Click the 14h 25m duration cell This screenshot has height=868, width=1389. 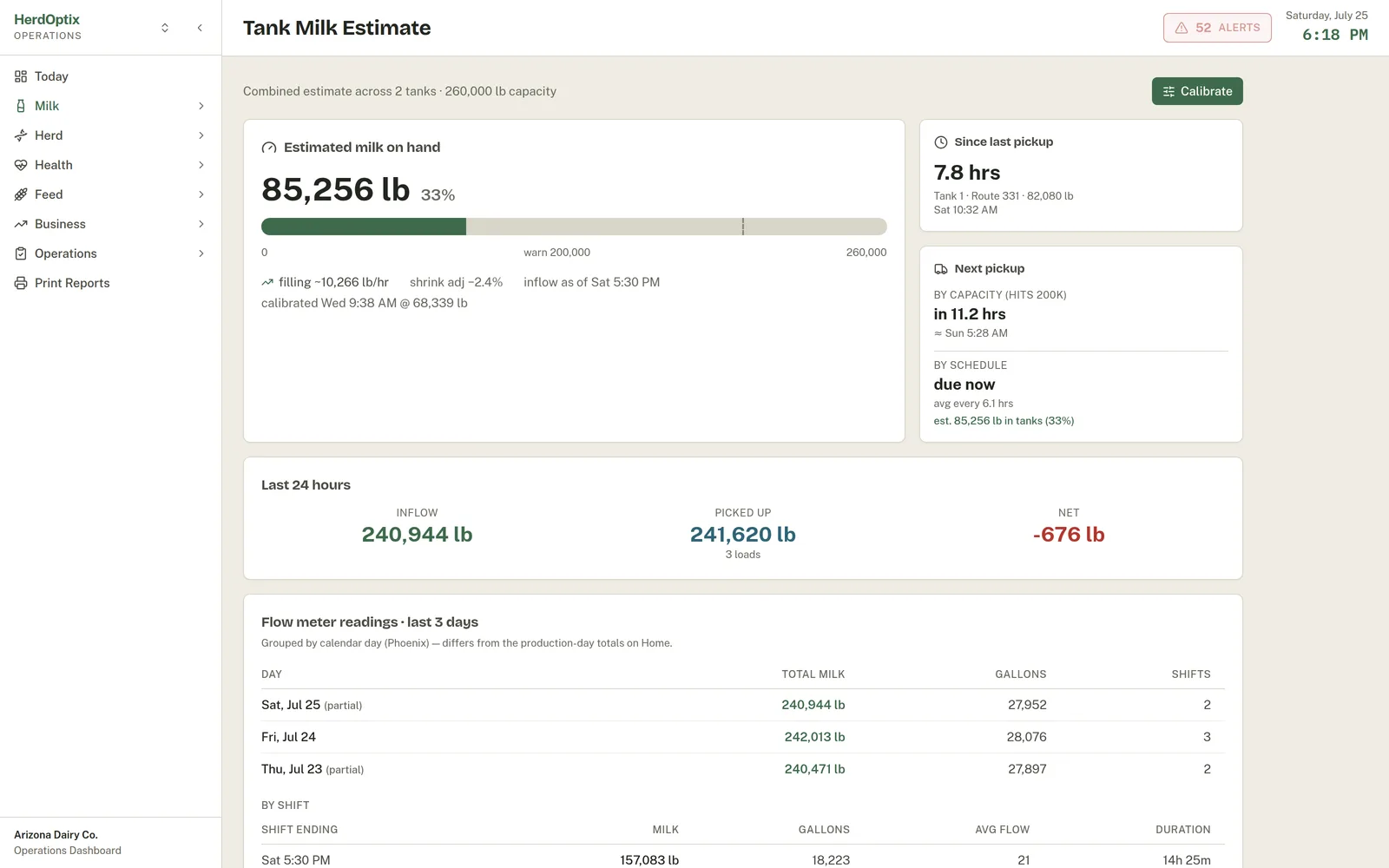pos(1187,860)
